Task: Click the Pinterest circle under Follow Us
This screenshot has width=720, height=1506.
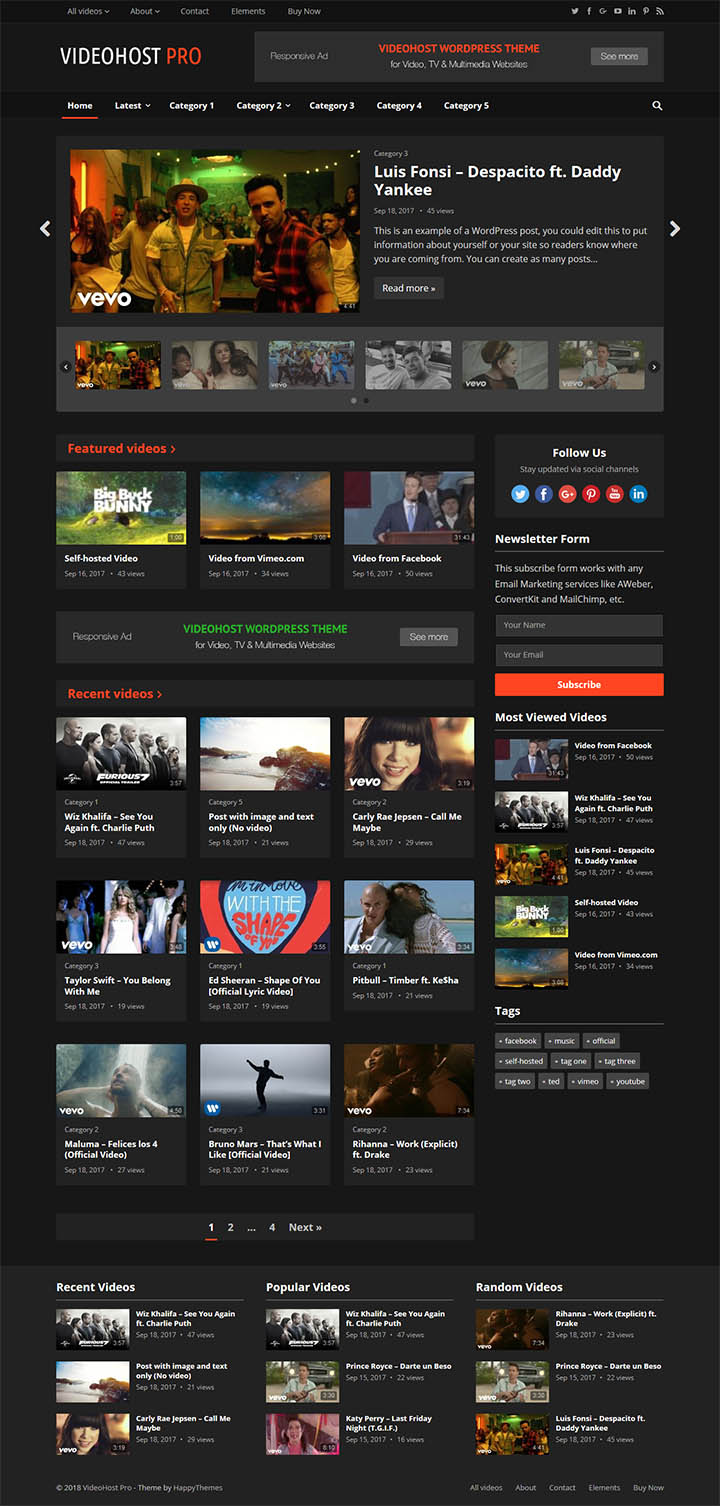Action: click(591, 493)
